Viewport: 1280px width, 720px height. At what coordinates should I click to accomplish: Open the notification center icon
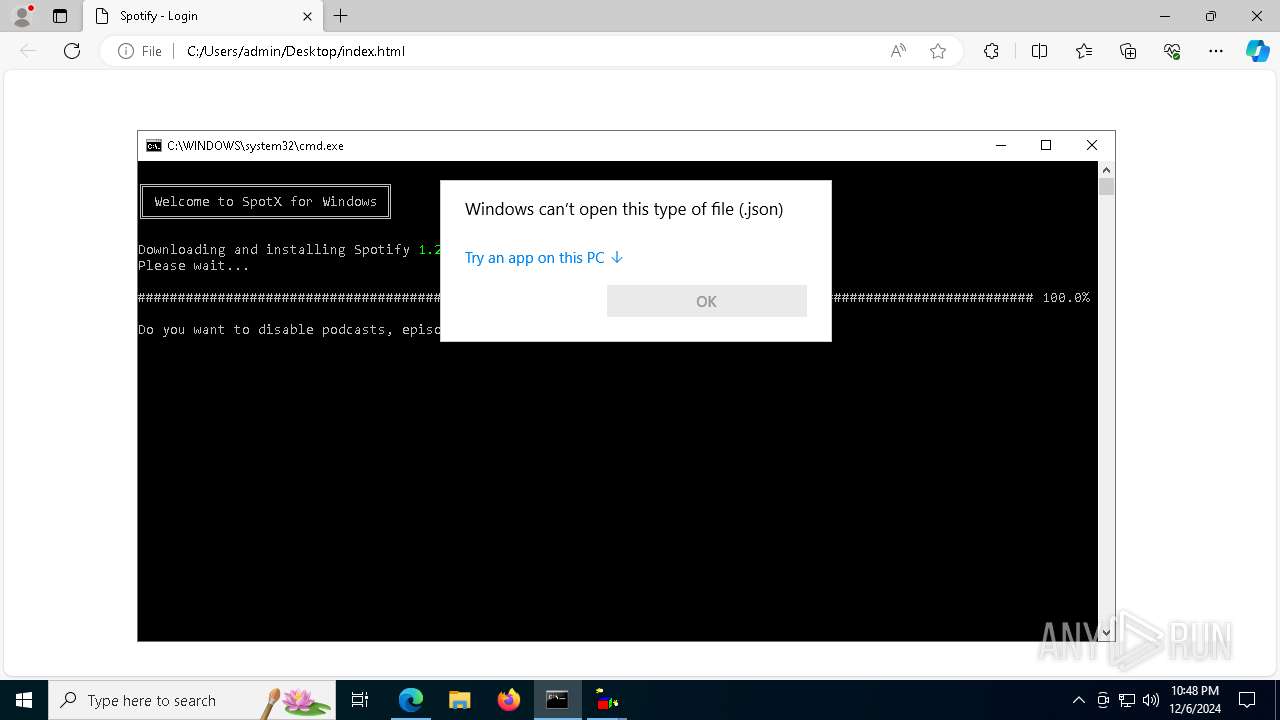coord(1247,700)
